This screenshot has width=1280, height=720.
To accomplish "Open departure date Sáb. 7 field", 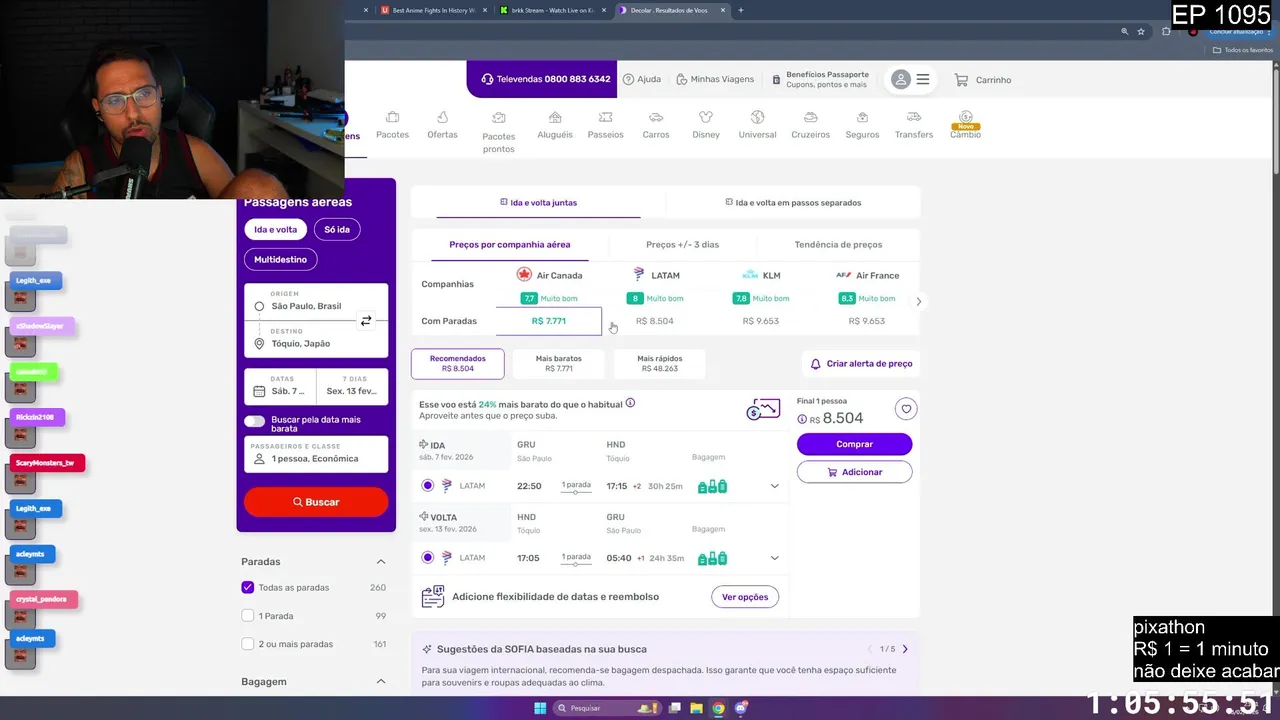I will 280,386.
